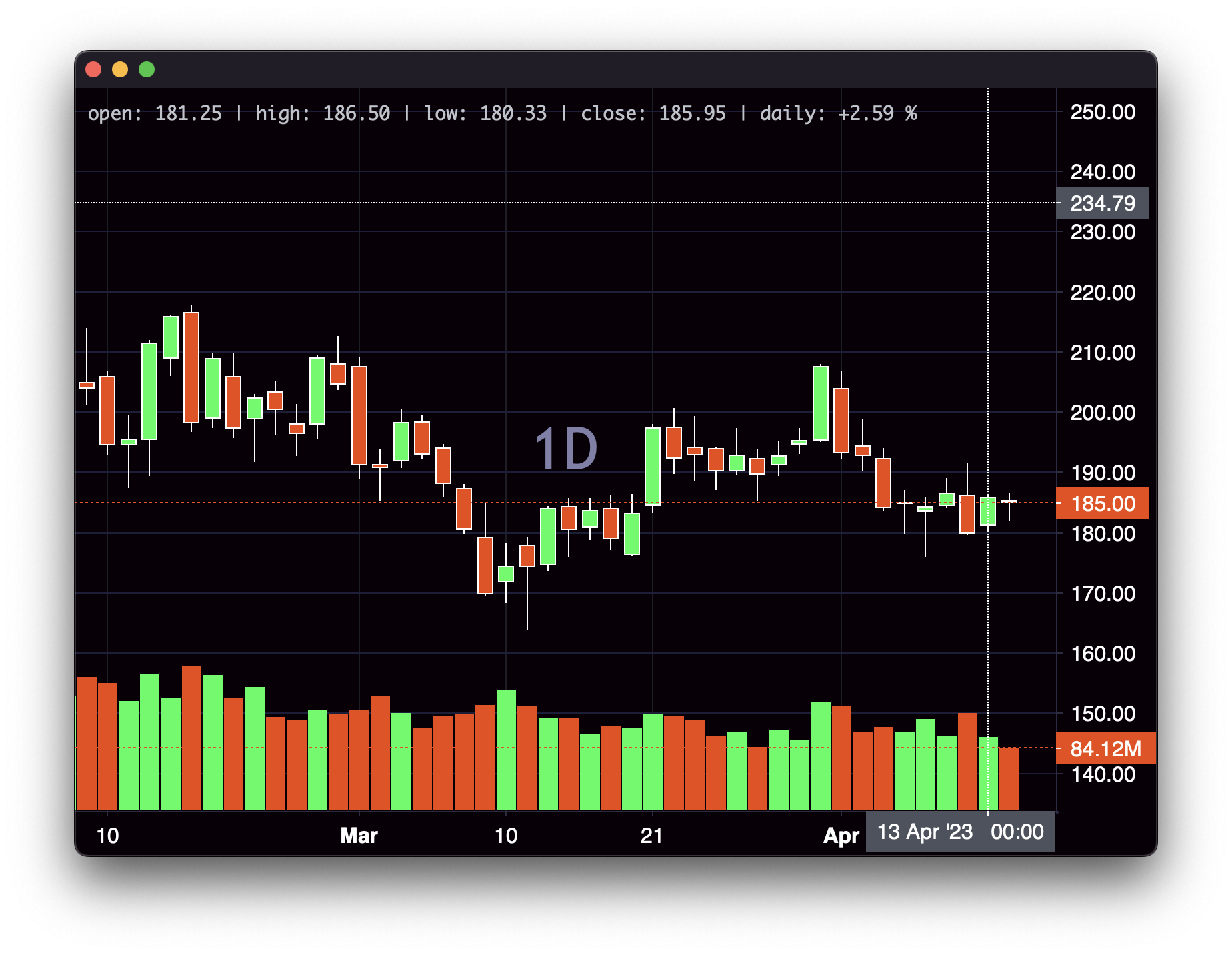
Task: Click the close: 185.95 legend value
Action: coord(653,113)
